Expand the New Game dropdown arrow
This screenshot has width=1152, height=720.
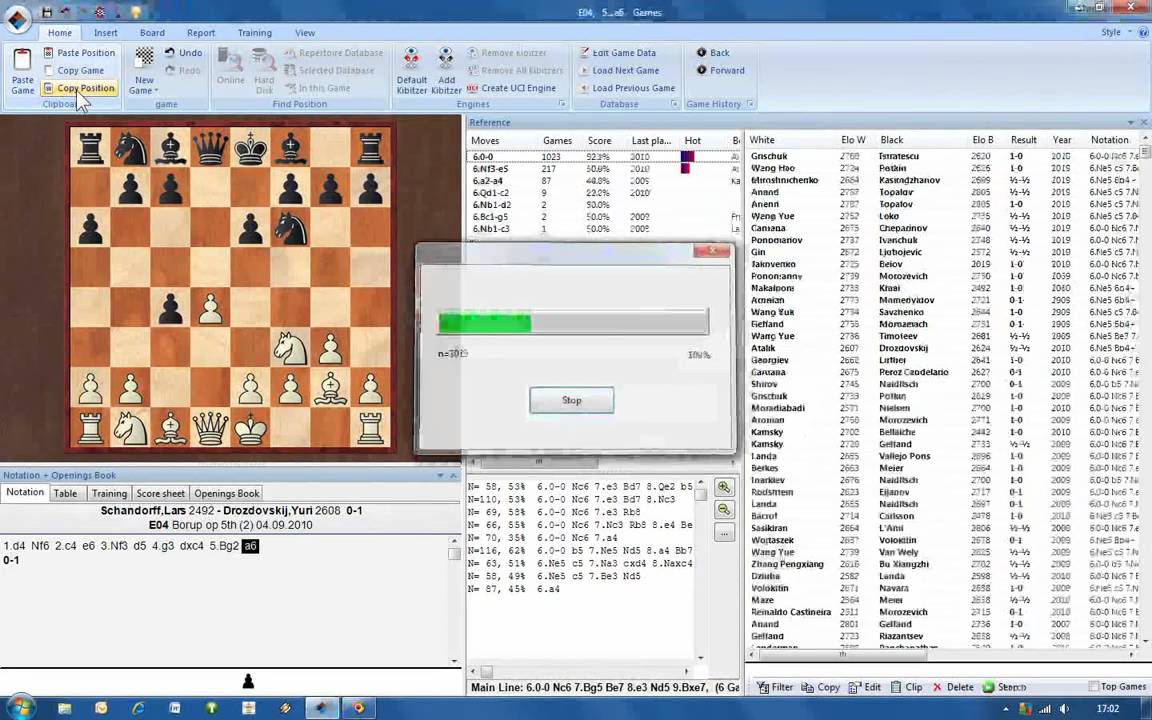pos(156,90)
